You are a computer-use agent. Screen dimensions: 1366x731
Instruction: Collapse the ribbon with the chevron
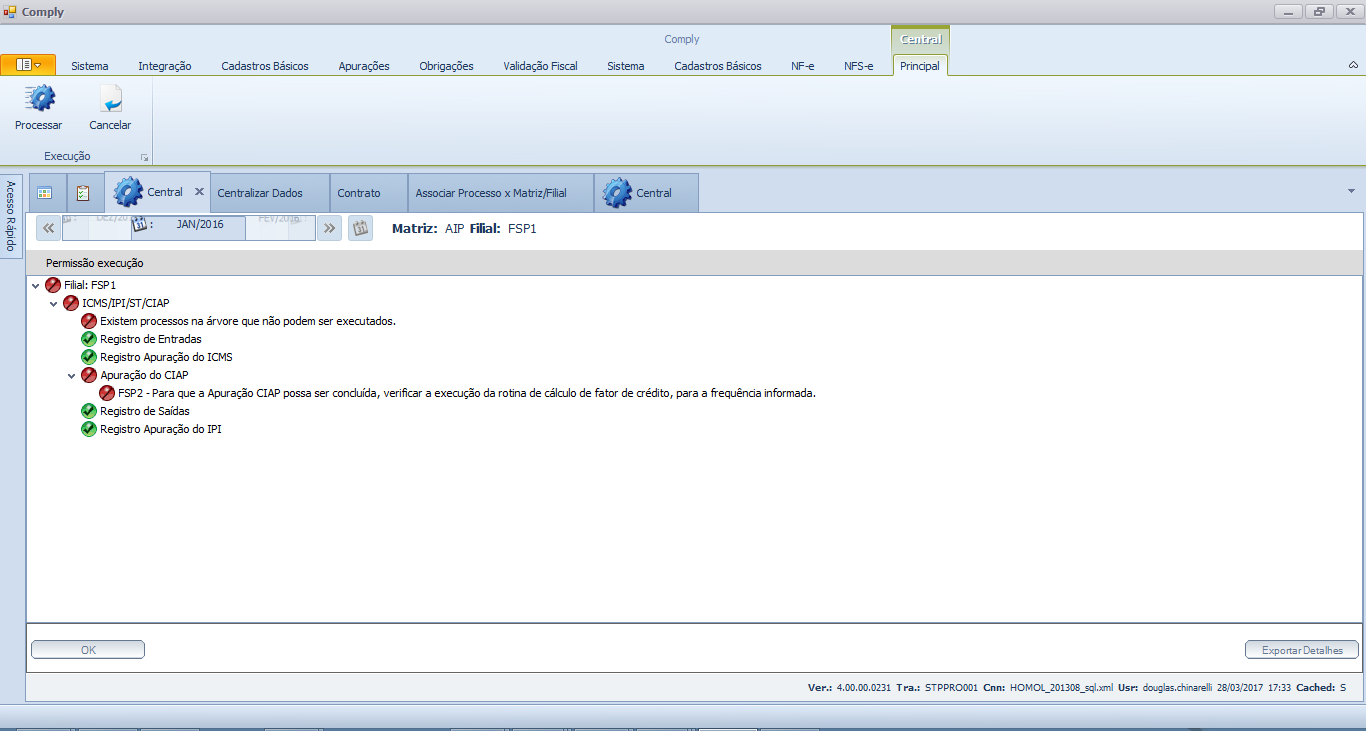coord(1353,65)
